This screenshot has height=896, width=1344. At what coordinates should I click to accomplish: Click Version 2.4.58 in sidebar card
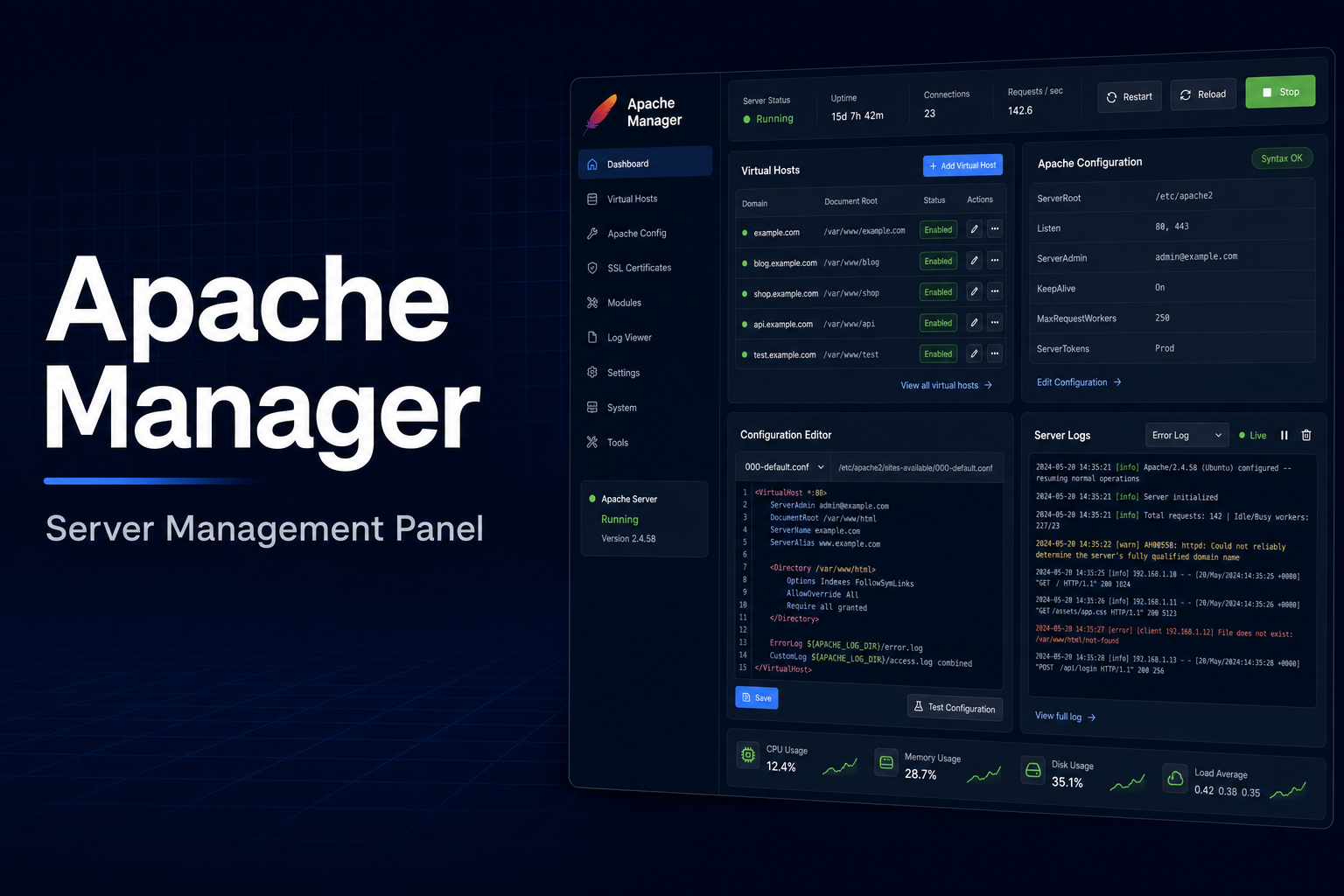628,539
